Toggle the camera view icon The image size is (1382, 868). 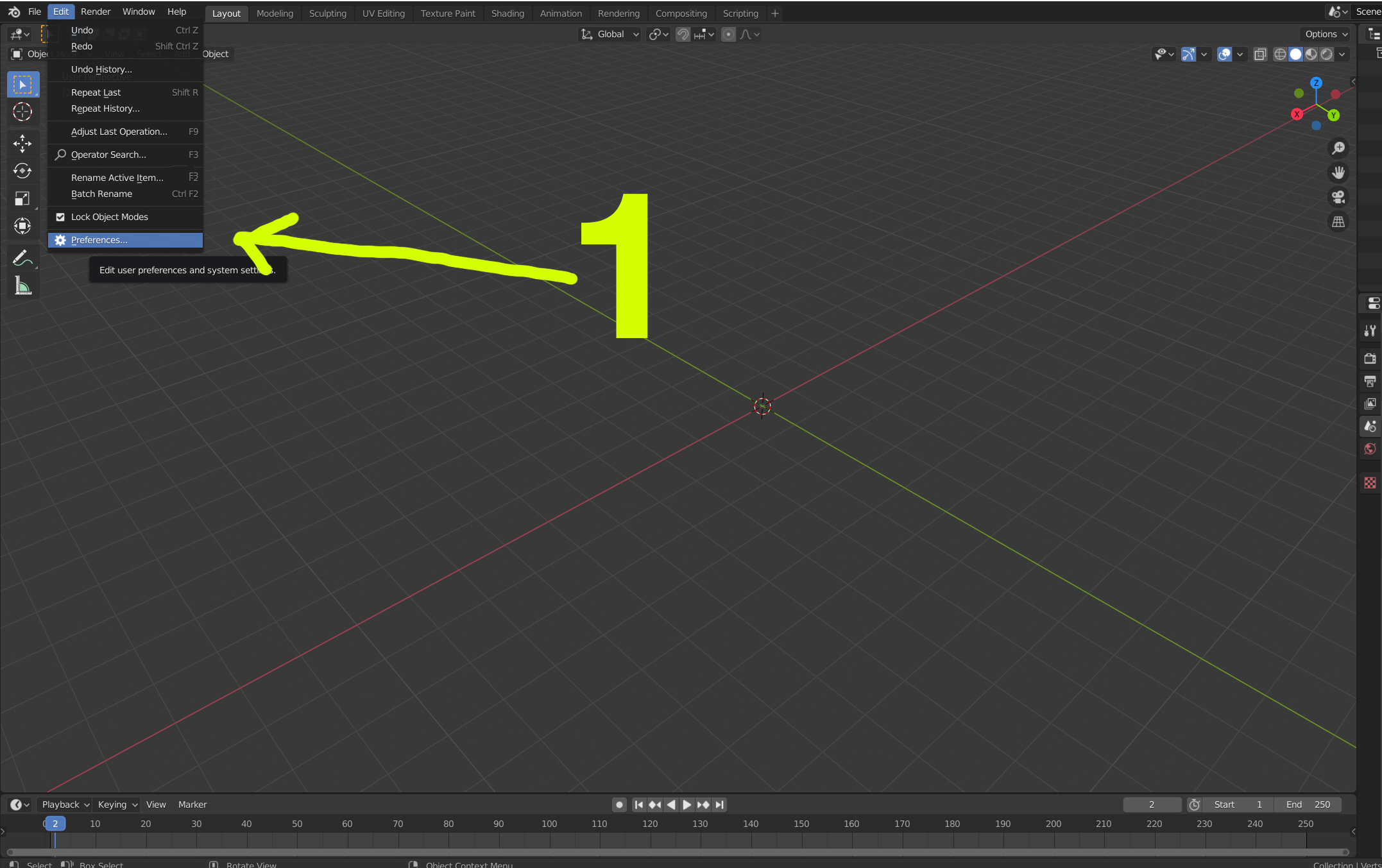[1338, 197]
